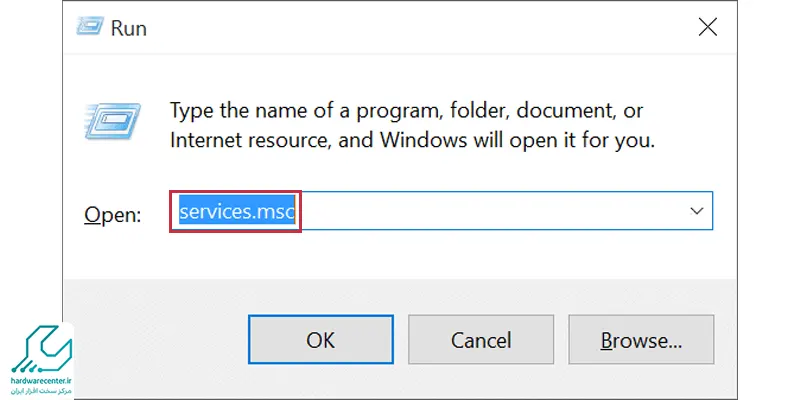
Task: Click the highlighted services.msc text
Action: click(x=237, y=211)
